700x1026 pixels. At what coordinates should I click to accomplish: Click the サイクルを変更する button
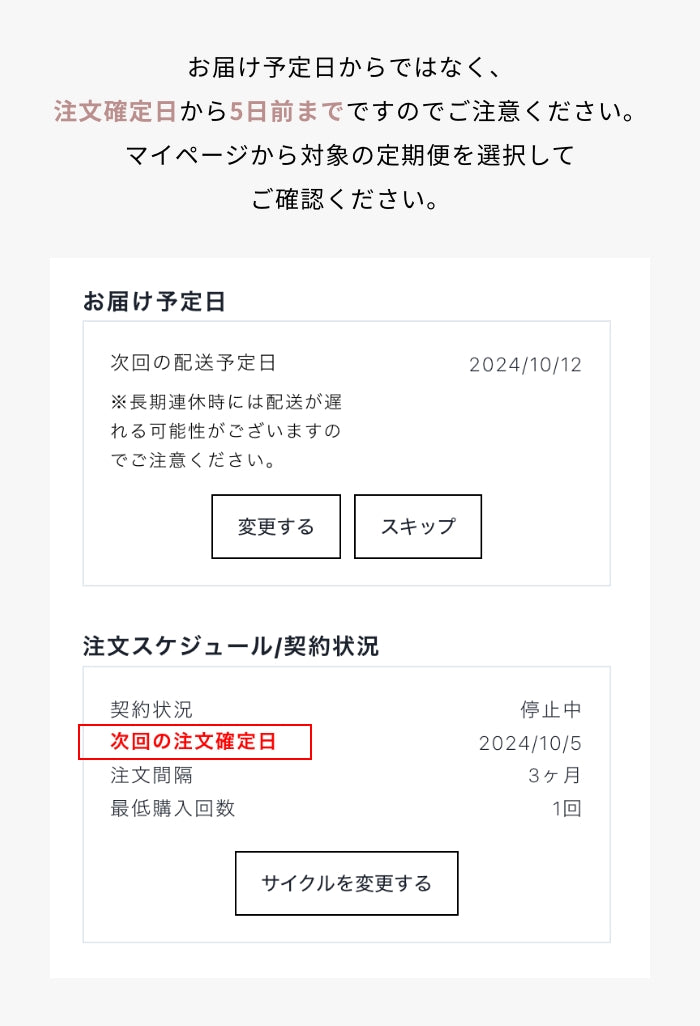pyautogui.click(x=346, y=883)
